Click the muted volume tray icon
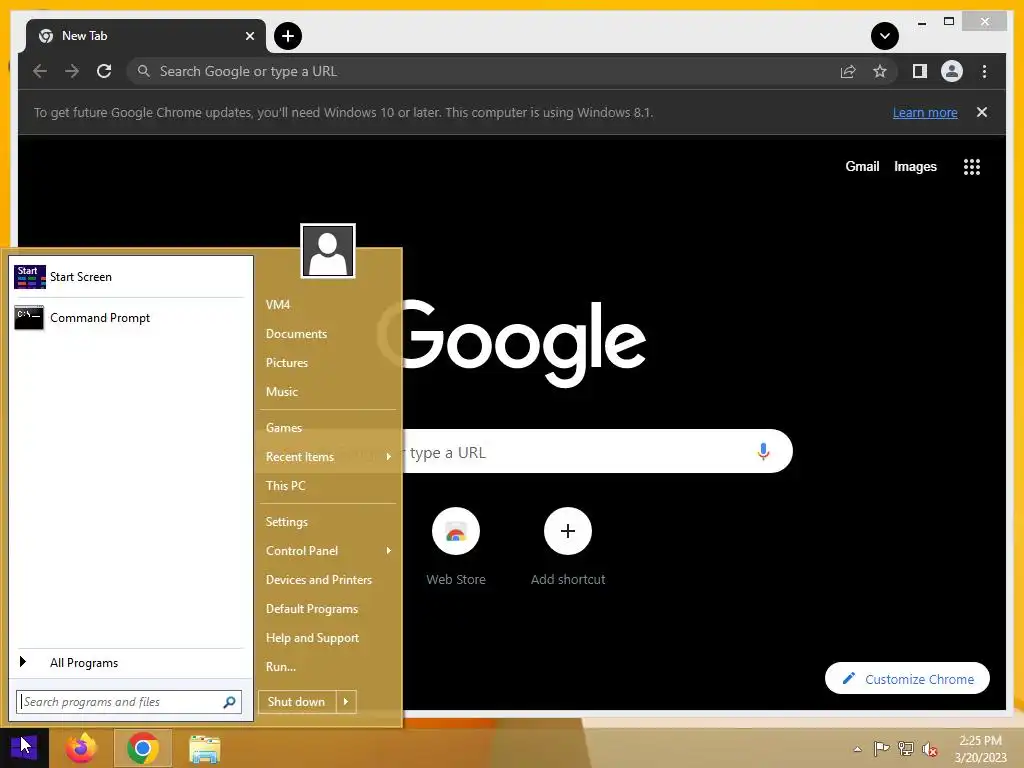This screenshot has width=1024, height=768. coord(929,749)
